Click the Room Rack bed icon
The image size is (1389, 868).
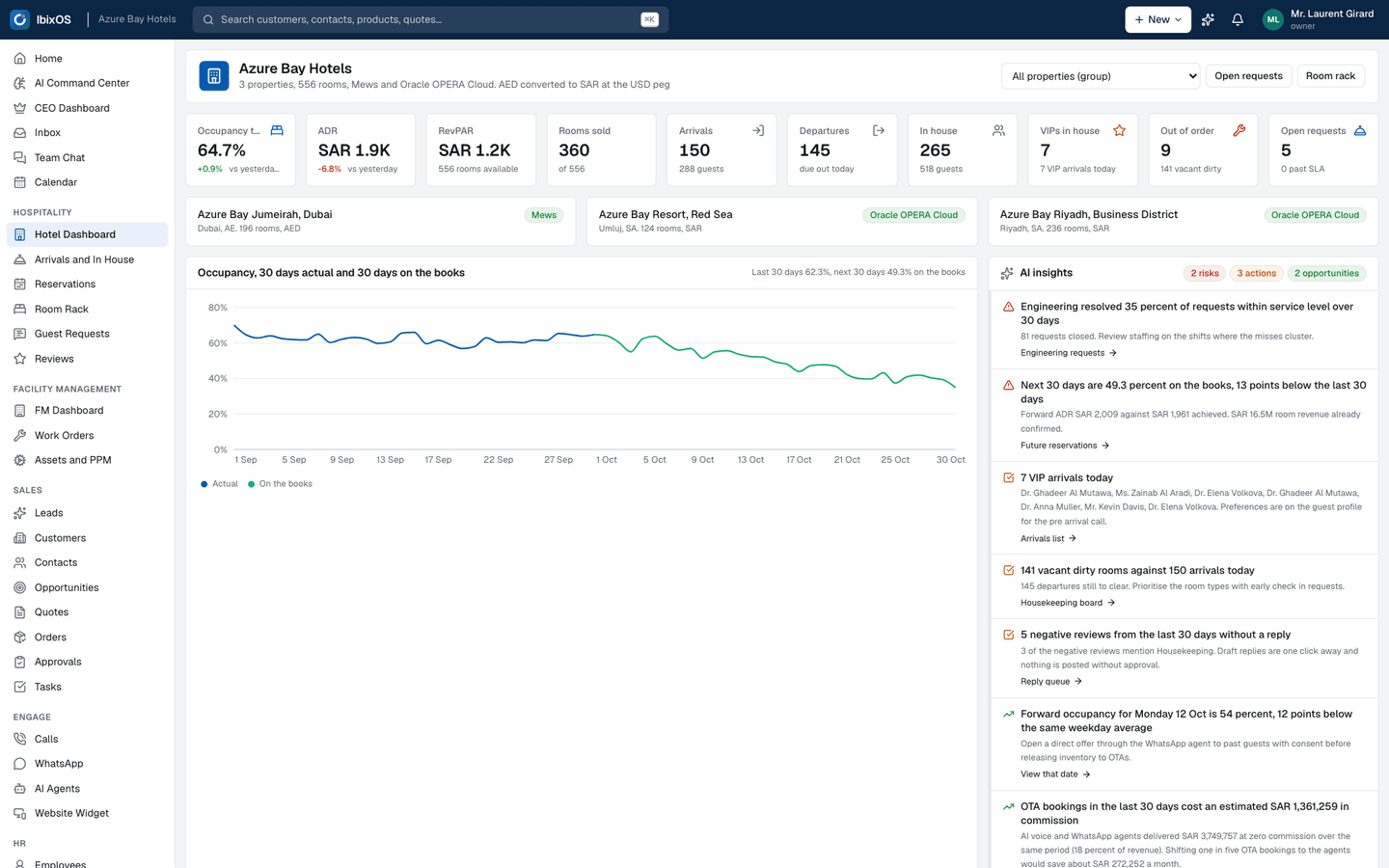click(20, 309)
